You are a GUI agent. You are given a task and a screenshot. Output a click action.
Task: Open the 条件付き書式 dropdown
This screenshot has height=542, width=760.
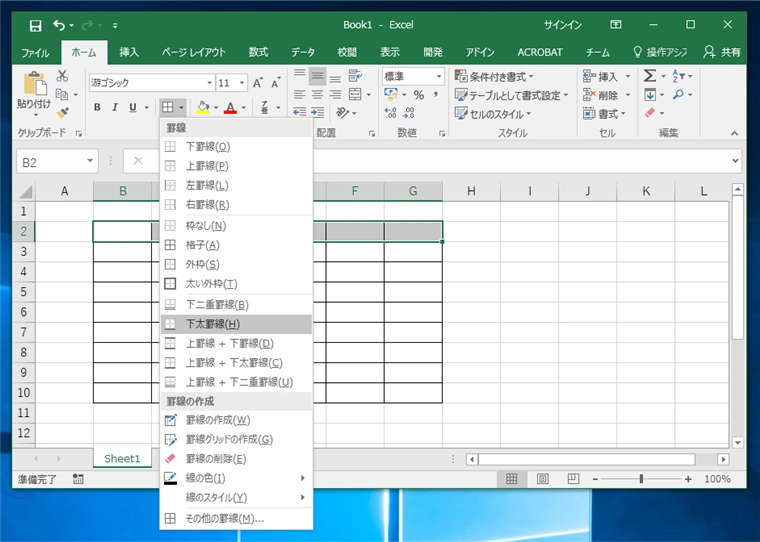point(494,76)
